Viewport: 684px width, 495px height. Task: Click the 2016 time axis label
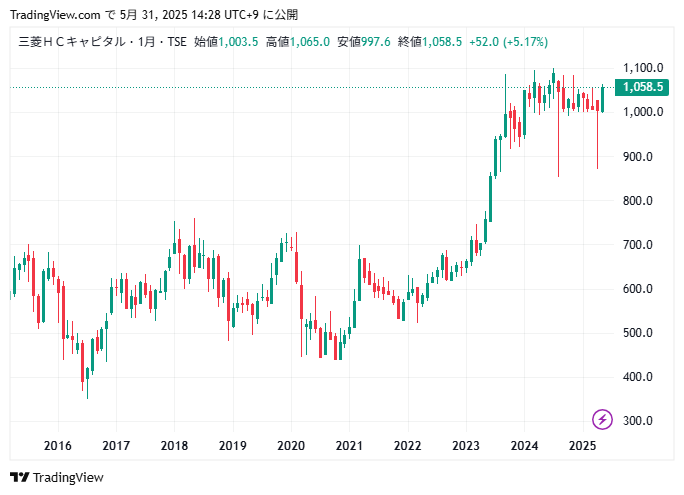click(58, 446)
